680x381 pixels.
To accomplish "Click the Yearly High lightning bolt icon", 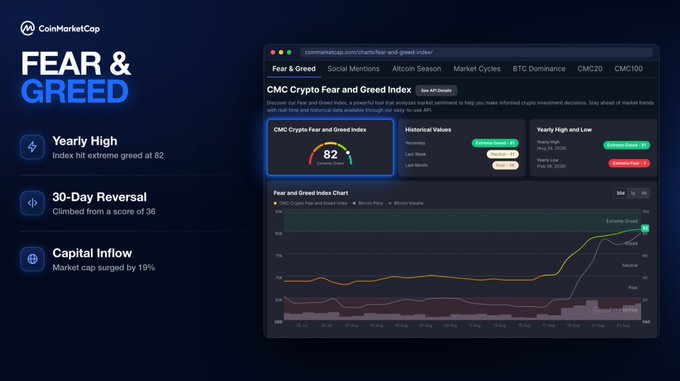I will [x=32, y=147].
